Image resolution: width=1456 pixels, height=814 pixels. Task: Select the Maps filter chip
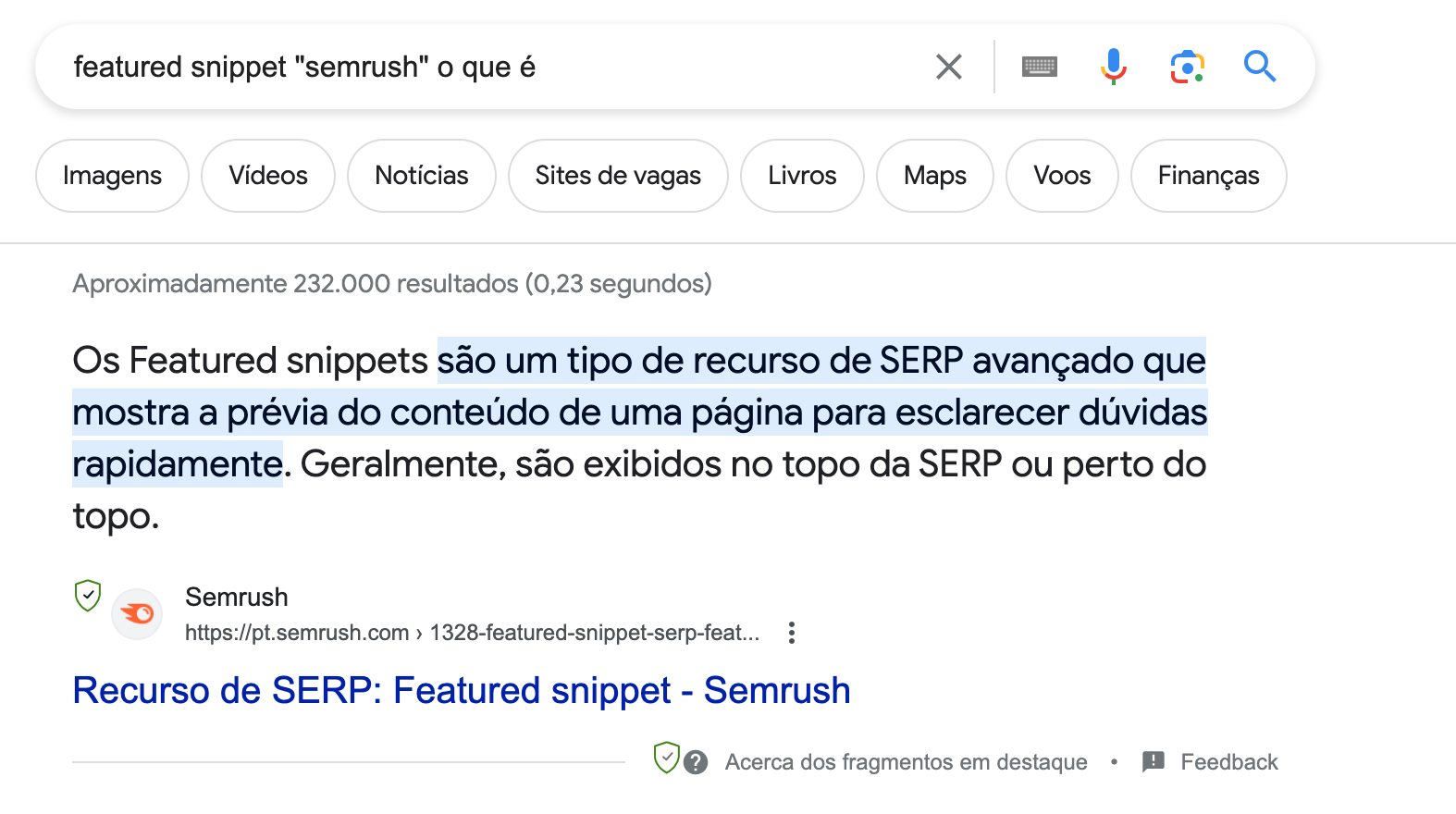[x=934, y=175]
